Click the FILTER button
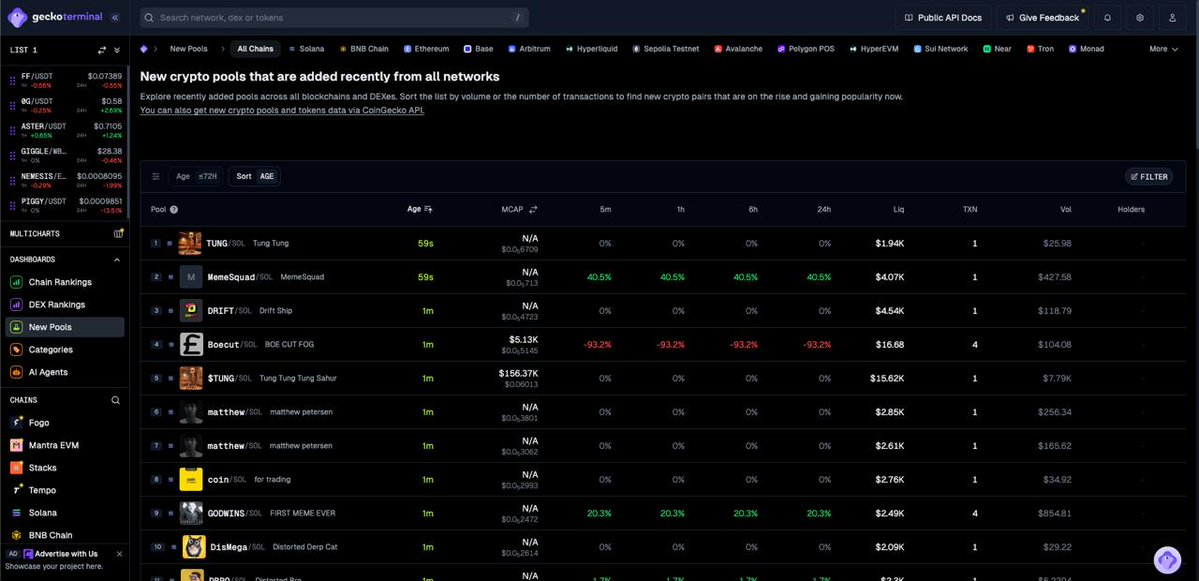 pos(1148,177)
